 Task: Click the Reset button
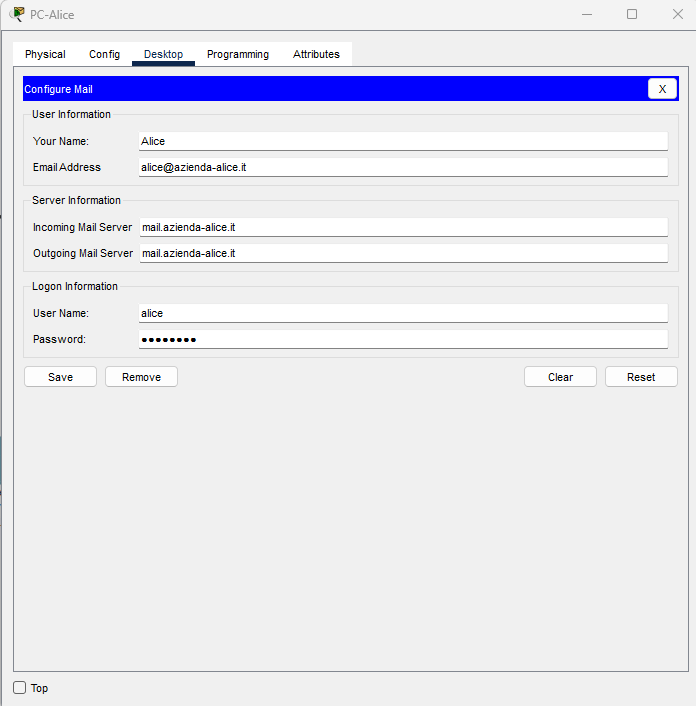pyautogui.click(x=641, y=377)
